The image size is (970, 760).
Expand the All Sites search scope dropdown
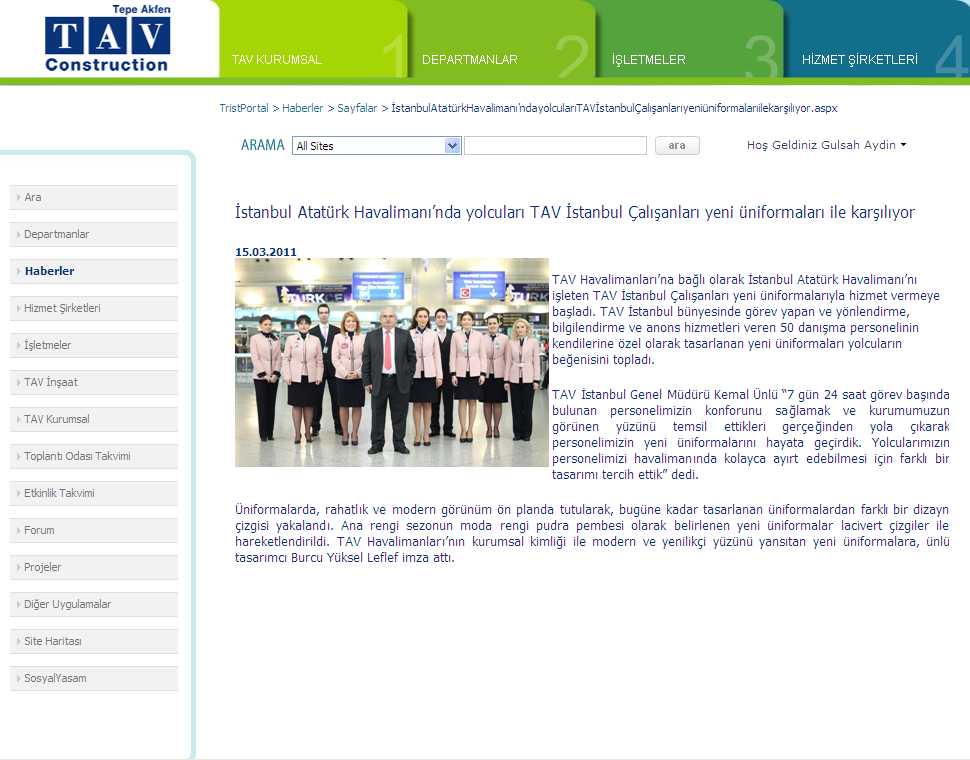pos(377,146)
